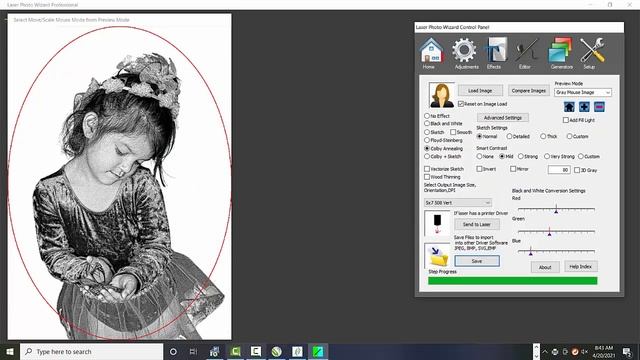The height and width of the screenshot is (360, 640).
Task: Open Advanced Settings
Action: pos(502,118)
